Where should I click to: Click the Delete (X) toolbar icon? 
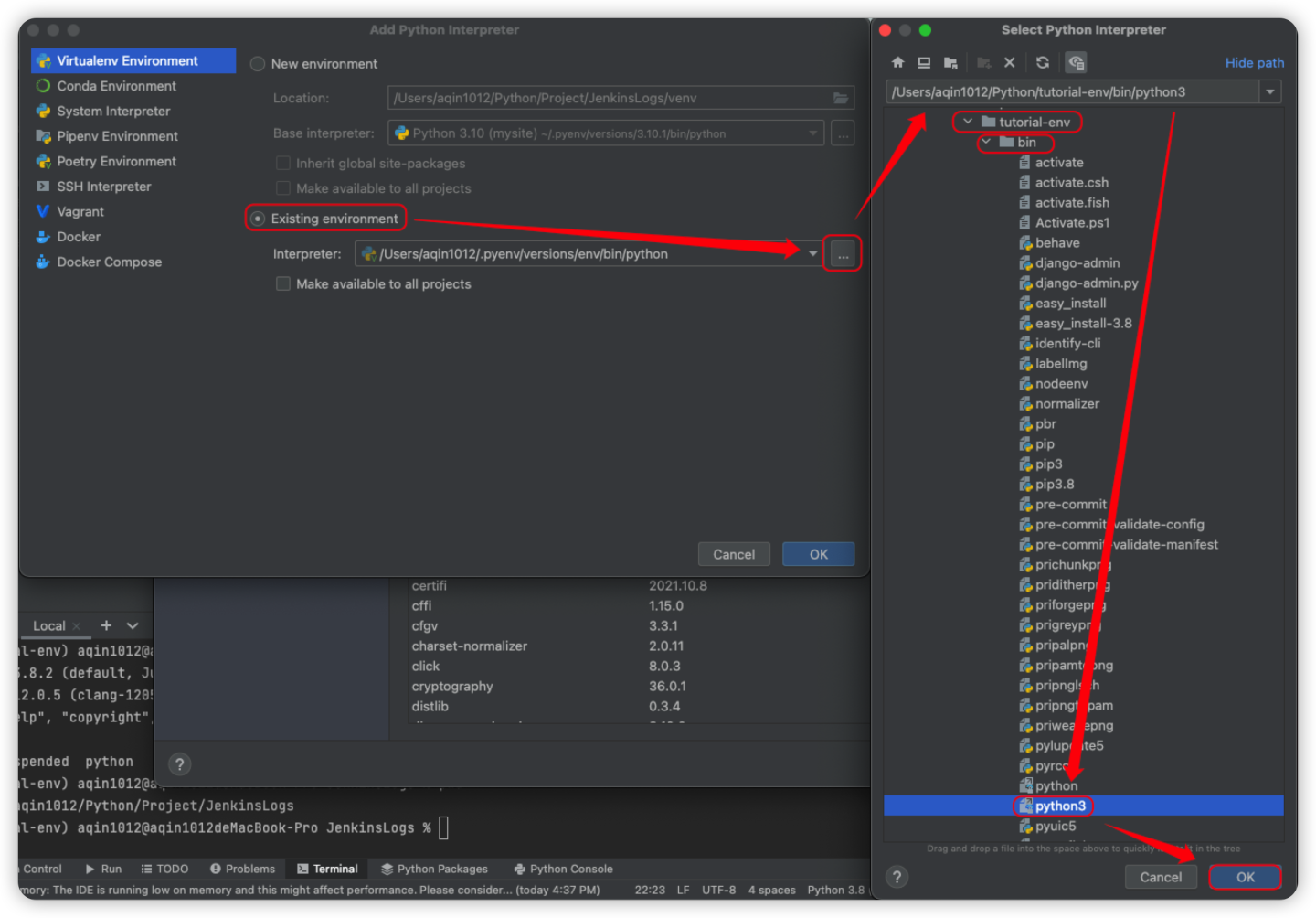coord(1009,62)
